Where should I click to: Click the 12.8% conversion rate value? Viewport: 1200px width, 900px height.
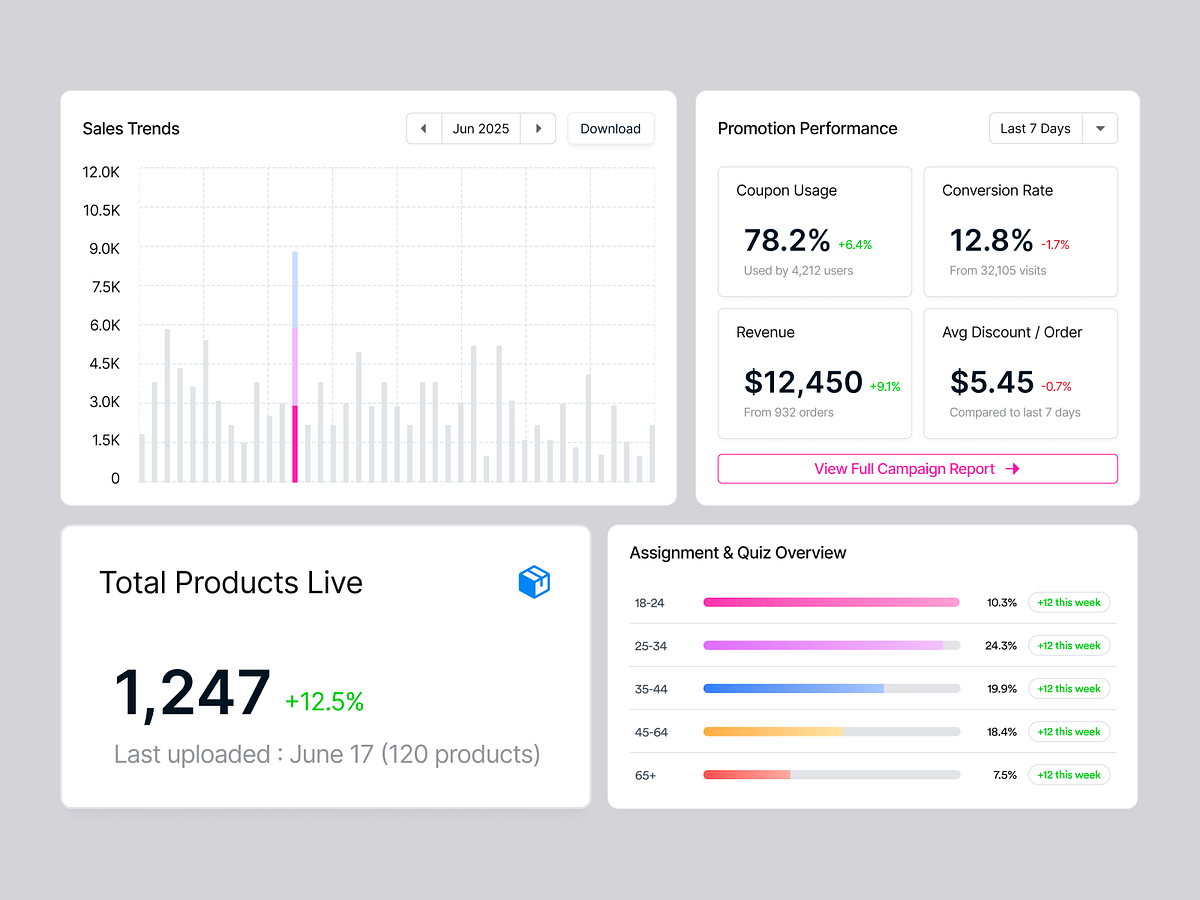tap(992, 240)
